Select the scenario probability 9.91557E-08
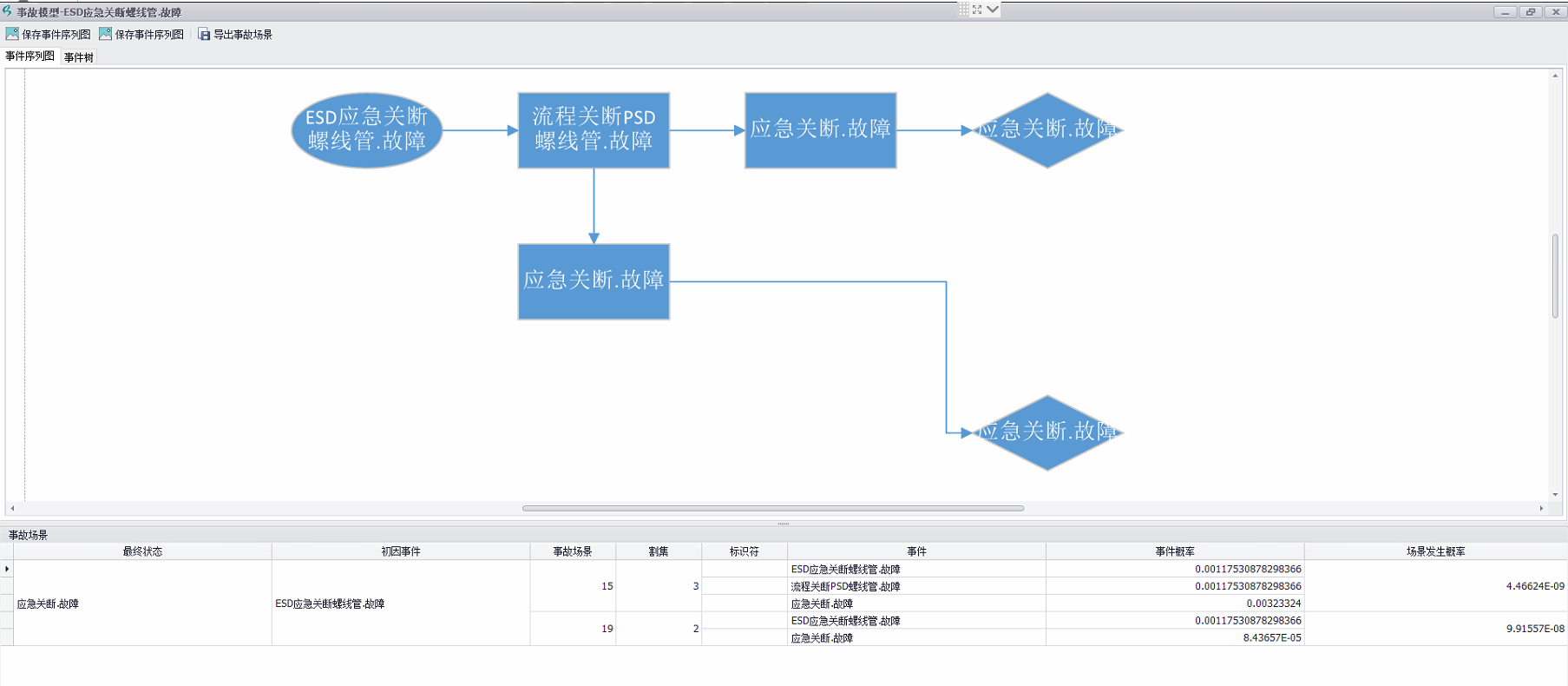The image size is (1568, 686). click(1436, 629)
